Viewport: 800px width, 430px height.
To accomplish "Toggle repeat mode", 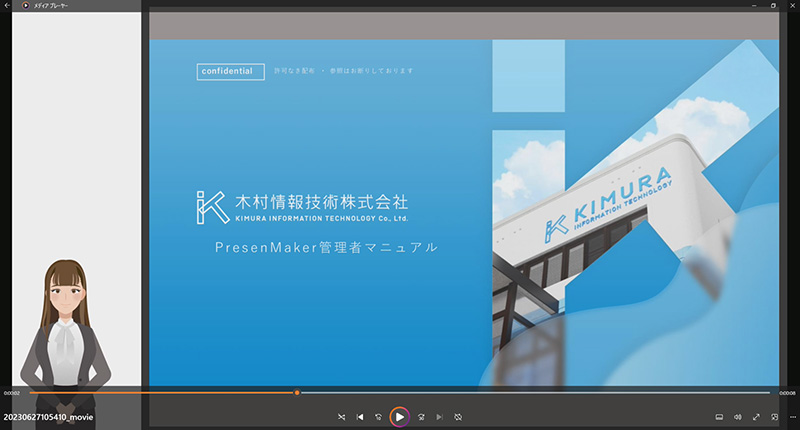I will click(458, 416).
